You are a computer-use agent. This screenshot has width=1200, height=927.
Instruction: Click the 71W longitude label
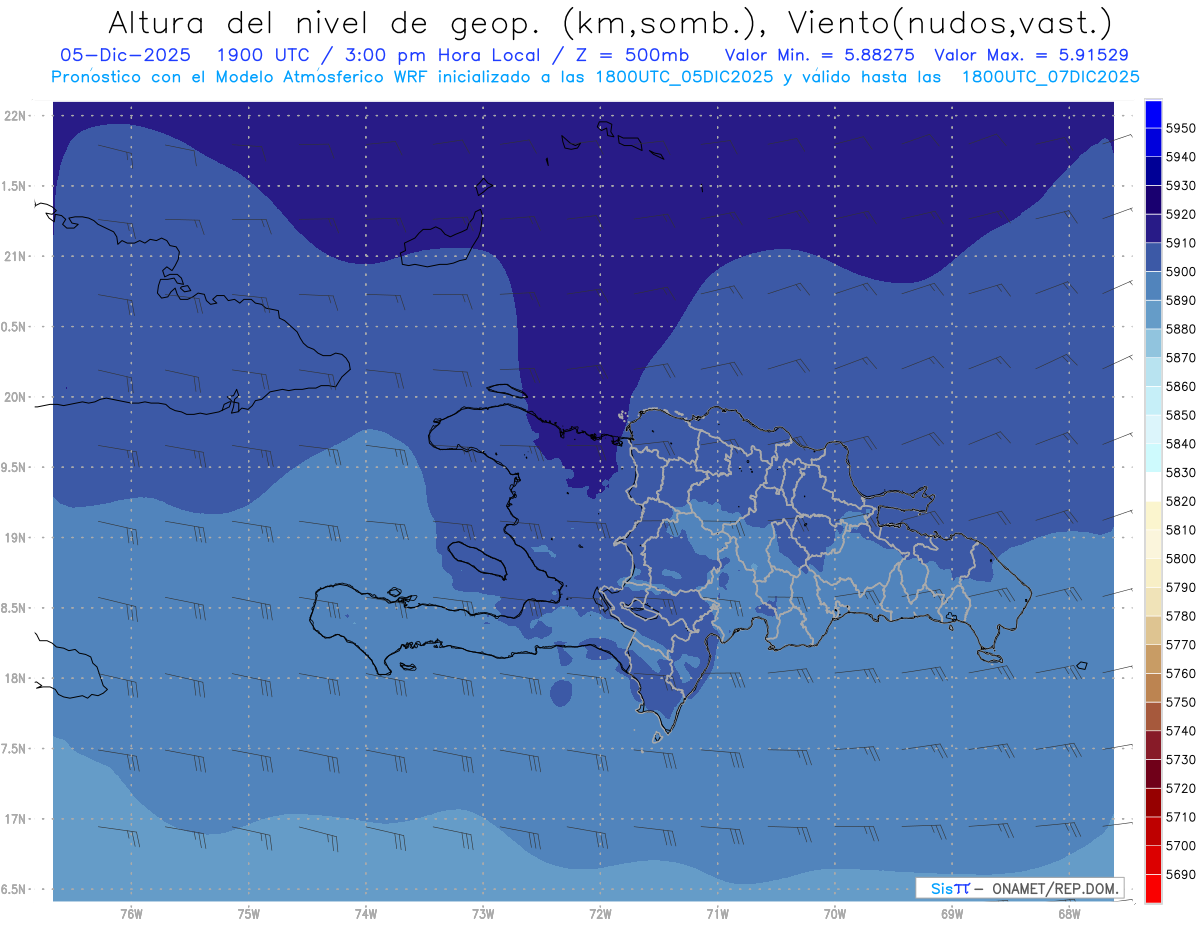pyautogui.click(x=717, y=914)
